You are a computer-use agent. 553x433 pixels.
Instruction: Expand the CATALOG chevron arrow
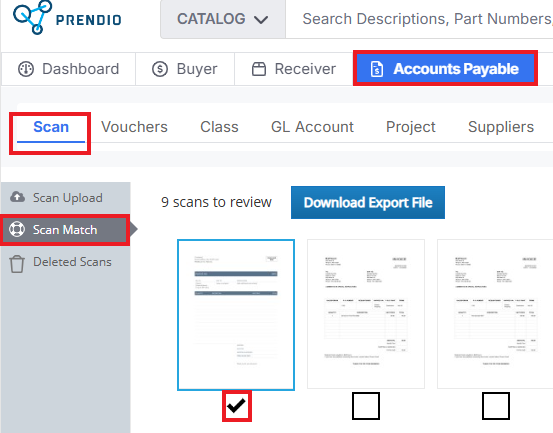tap(261, 20)
